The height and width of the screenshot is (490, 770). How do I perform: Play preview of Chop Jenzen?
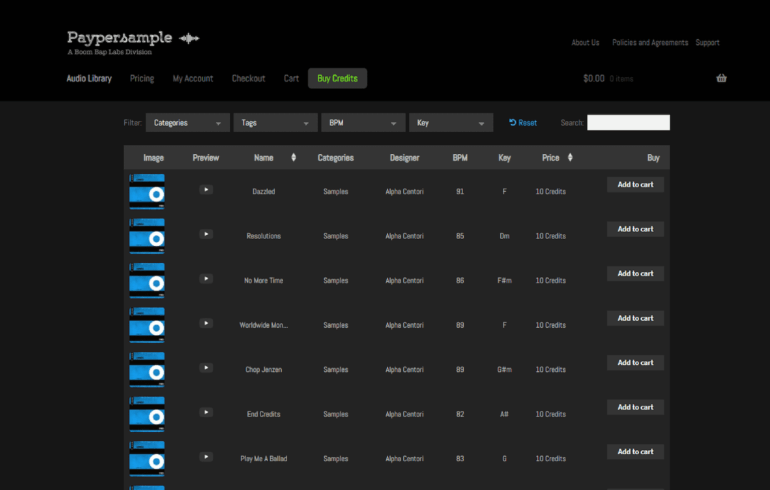coord(205,368)
